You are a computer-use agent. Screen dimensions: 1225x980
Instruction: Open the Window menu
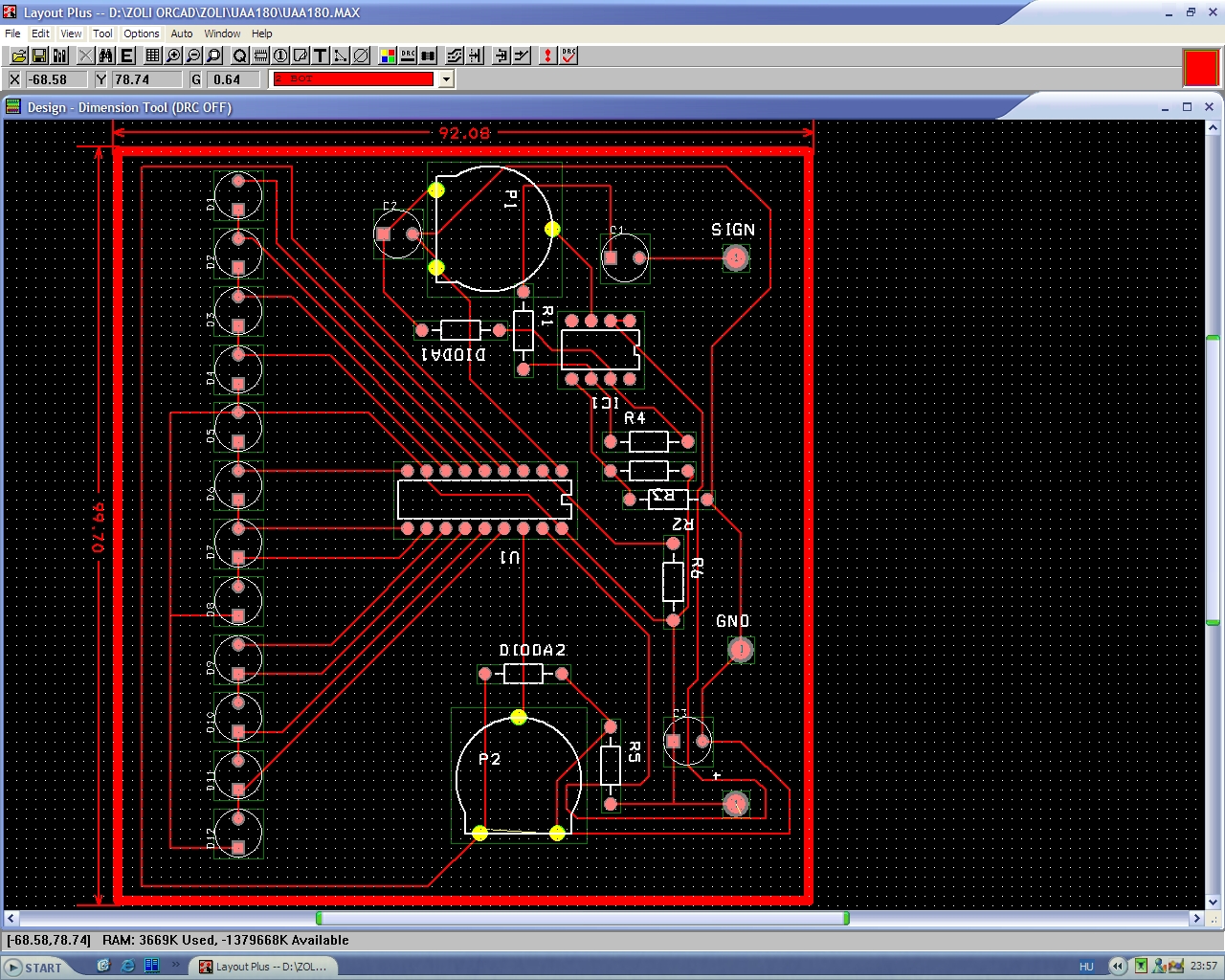click(222, 33)
